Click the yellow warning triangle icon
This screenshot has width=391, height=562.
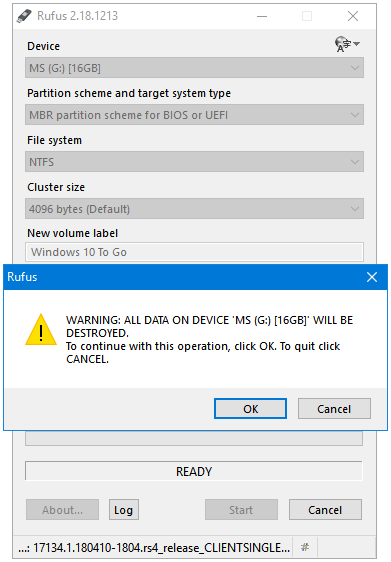click(41, 330)
